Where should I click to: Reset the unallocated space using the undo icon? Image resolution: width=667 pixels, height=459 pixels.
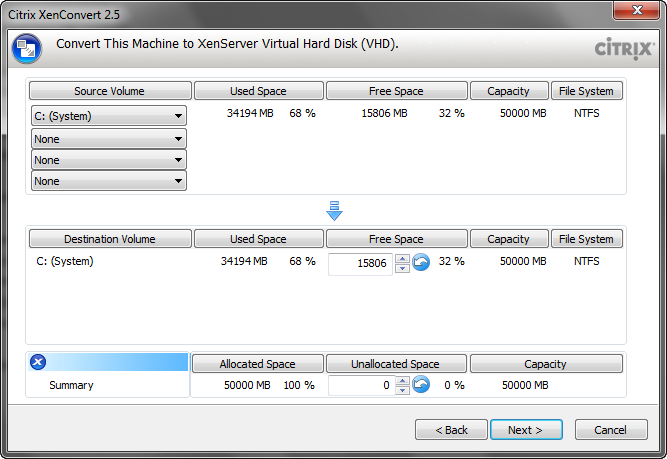pyautogui.click(x=421, y=385)
